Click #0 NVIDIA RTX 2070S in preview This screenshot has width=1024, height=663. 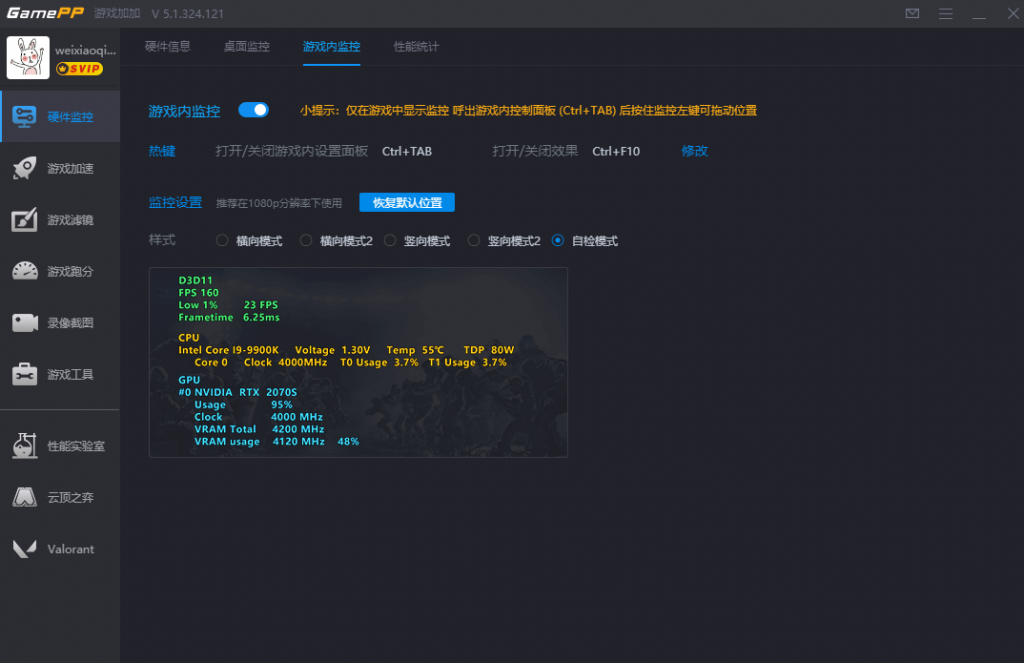pyautogui.click(x=238, y=392)
